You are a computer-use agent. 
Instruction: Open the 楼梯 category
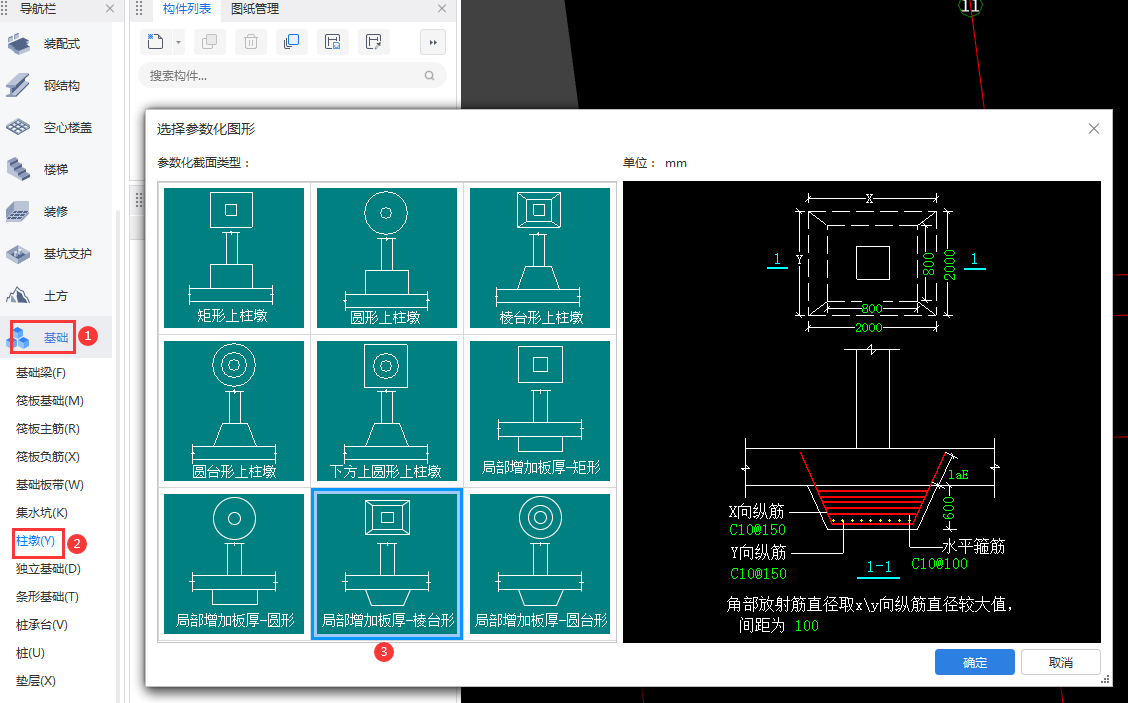coord(56,170)
